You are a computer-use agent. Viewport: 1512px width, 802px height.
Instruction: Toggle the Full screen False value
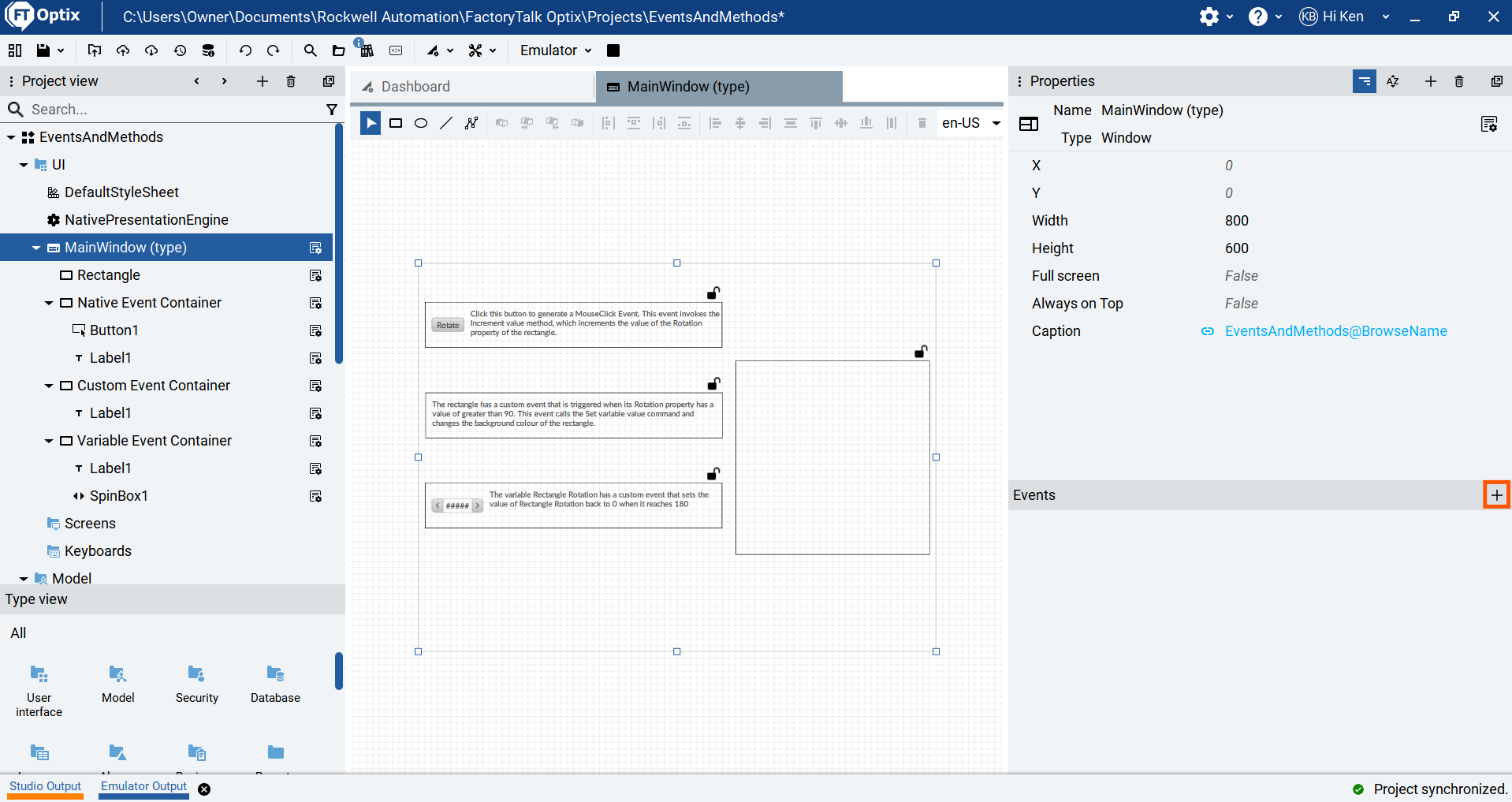point(1242,276)
